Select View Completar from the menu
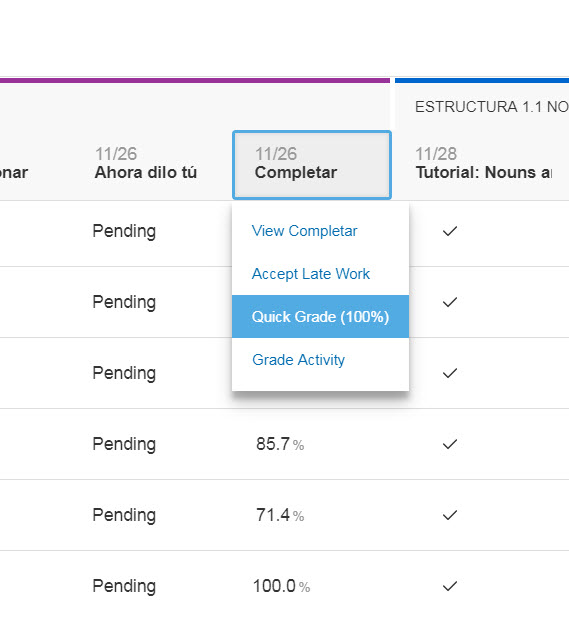This screenshot has width=569, height=619. point(304,231)
